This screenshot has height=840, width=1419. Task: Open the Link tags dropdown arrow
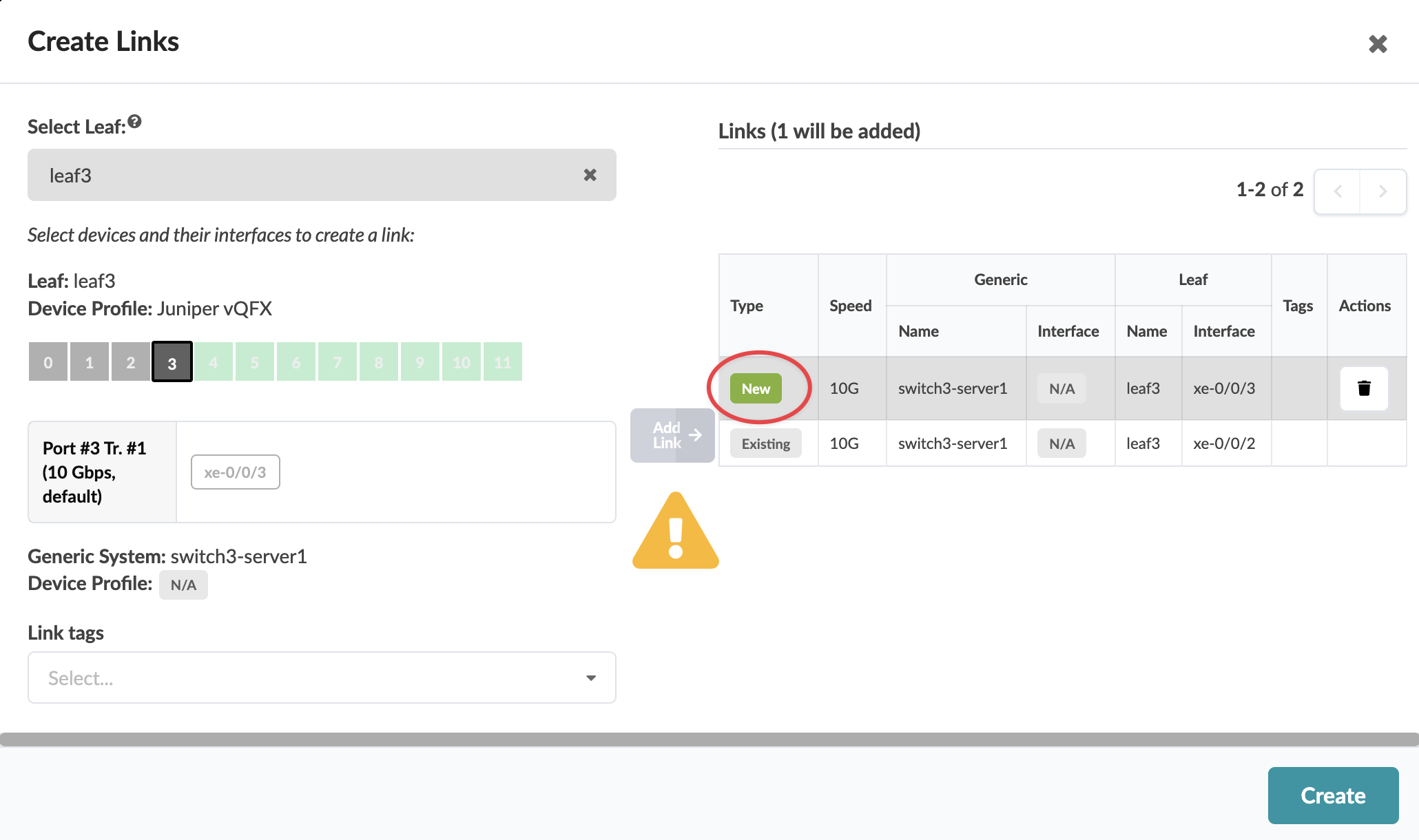coord(590,678)
